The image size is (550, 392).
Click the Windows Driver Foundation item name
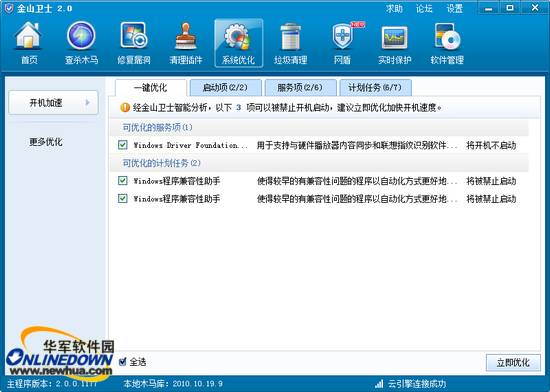point(191,145)
